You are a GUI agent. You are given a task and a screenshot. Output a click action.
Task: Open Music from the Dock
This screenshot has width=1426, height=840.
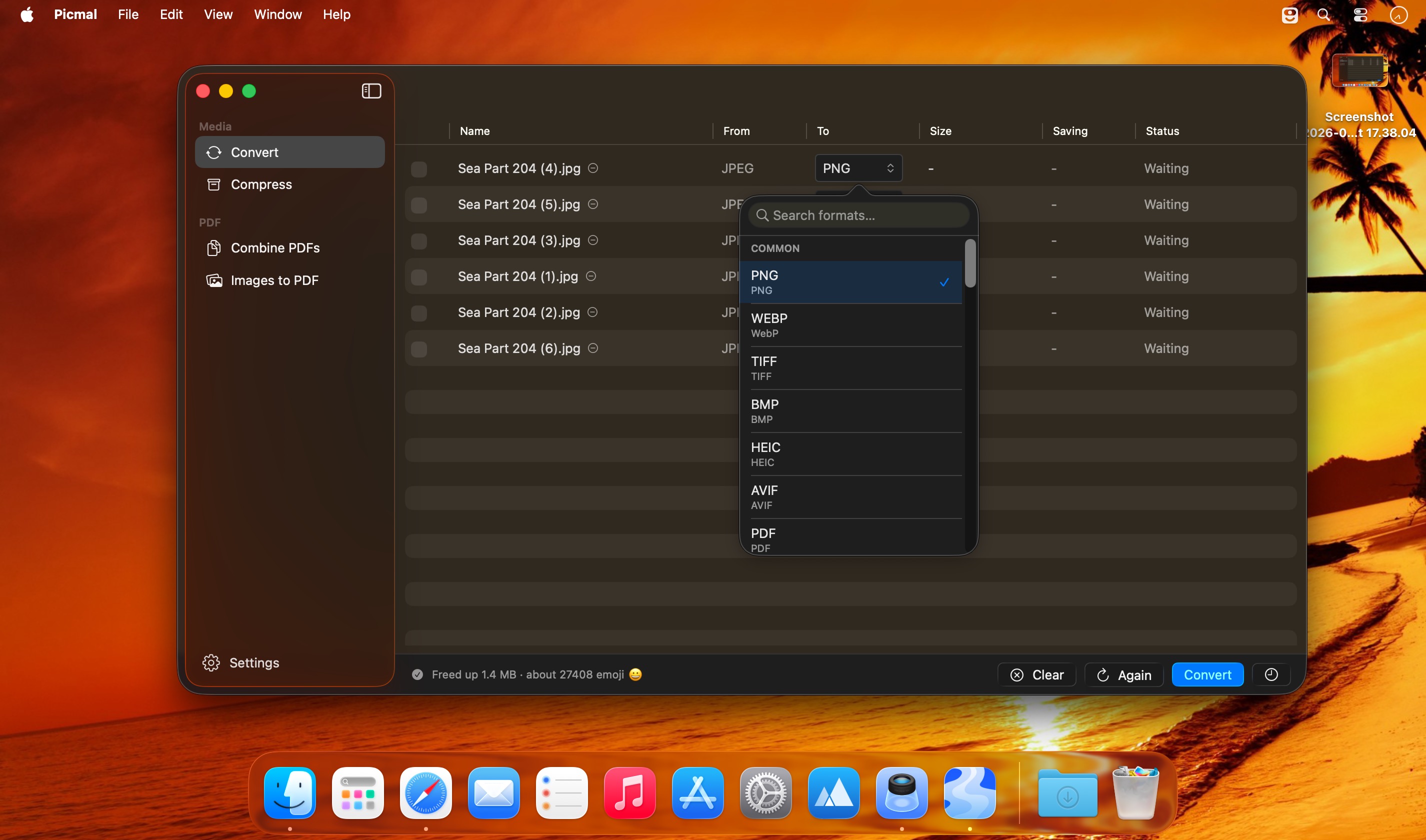click(629, 792)
